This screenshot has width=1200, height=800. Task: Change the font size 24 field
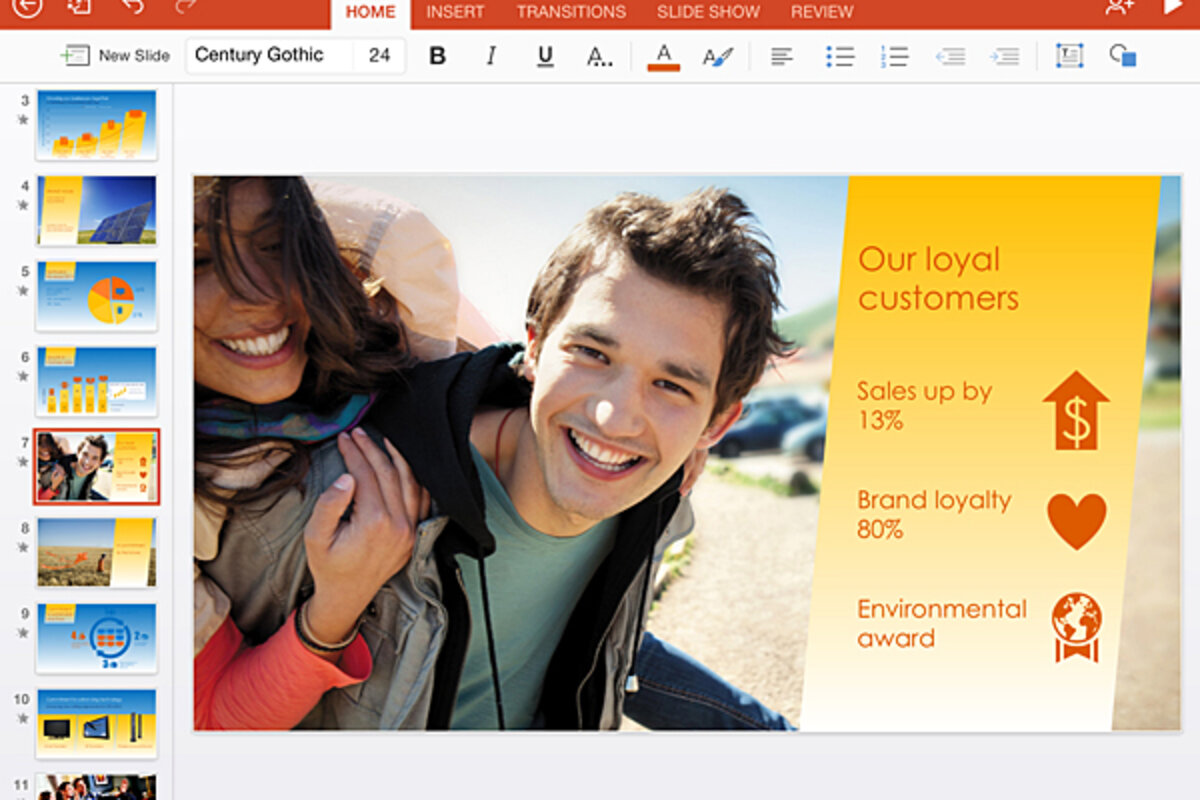tap(379, 56)
